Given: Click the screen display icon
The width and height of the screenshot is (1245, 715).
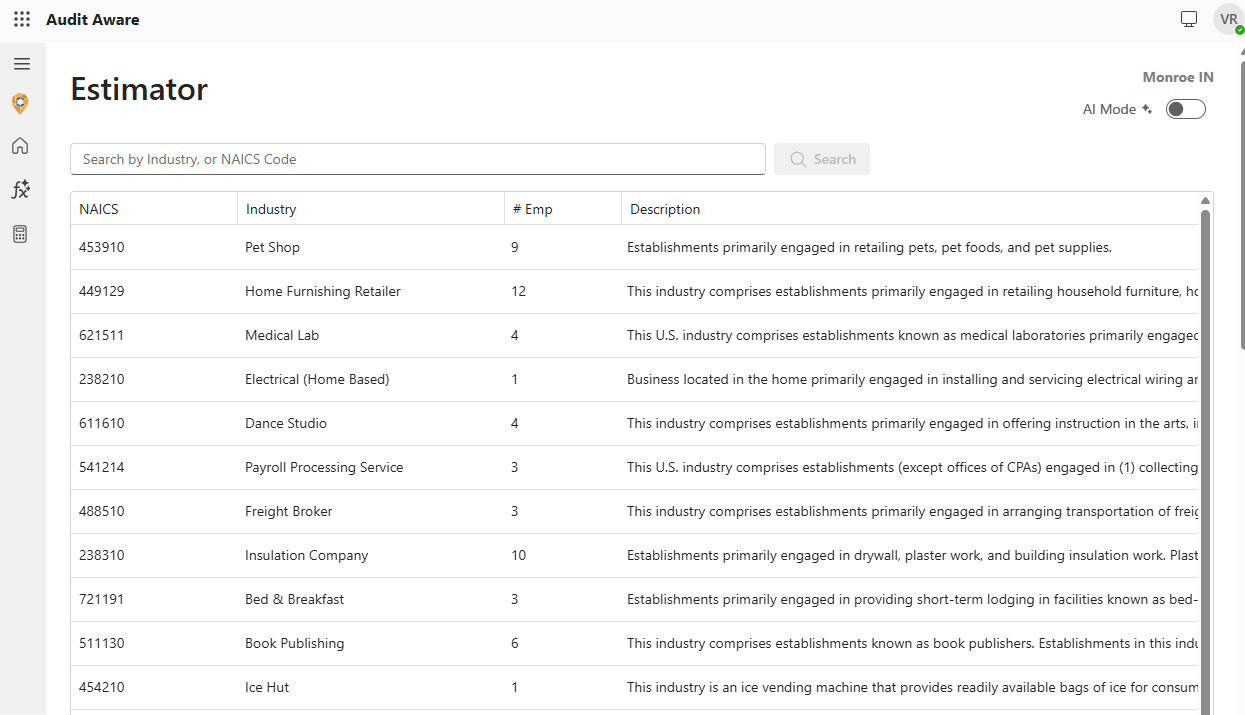Looking at the screenshot, I should pos(1189,19).
